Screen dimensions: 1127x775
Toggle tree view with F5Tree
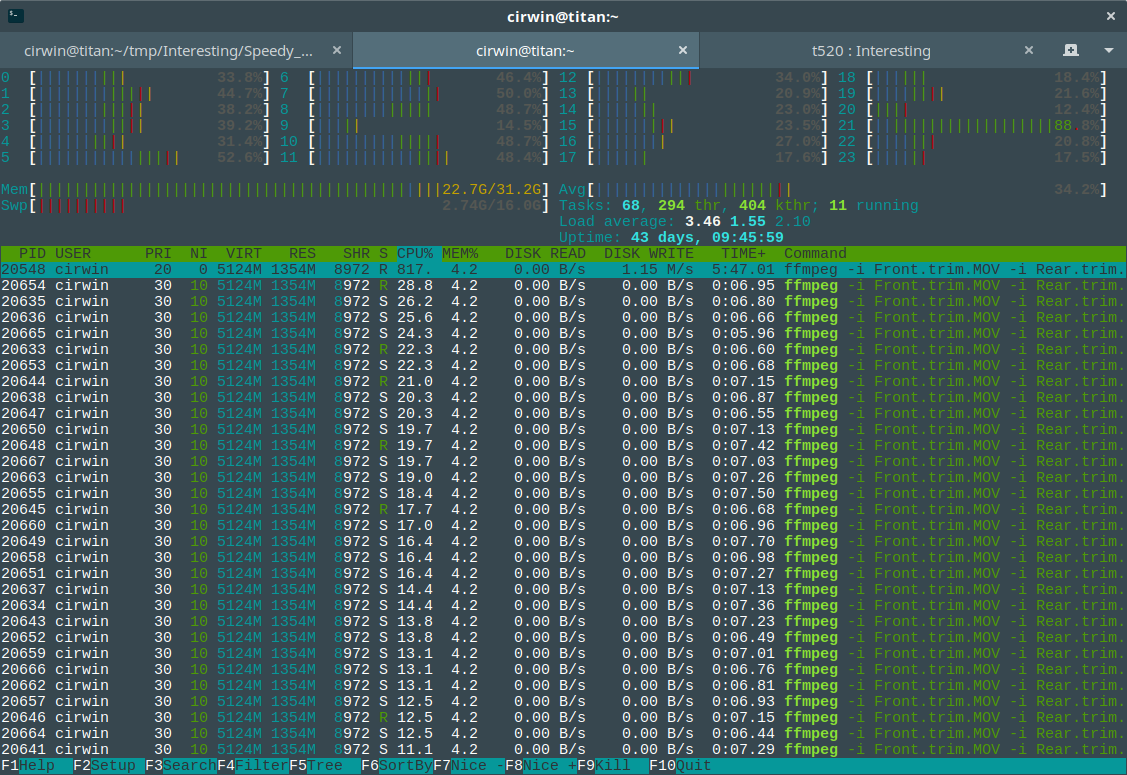tap(315, 763)
